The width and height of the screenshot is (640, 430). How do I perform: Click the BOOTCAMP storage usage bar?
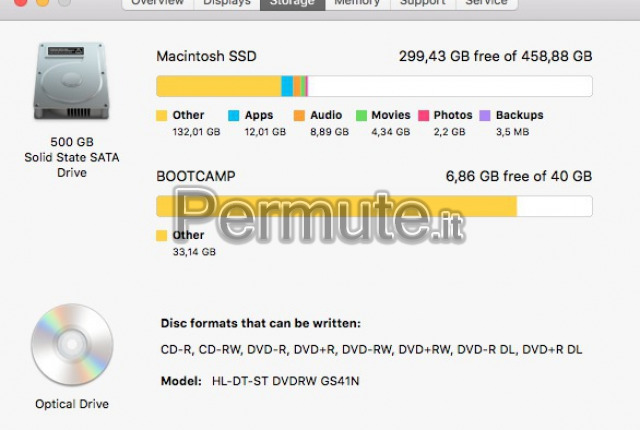pos(374,206)
